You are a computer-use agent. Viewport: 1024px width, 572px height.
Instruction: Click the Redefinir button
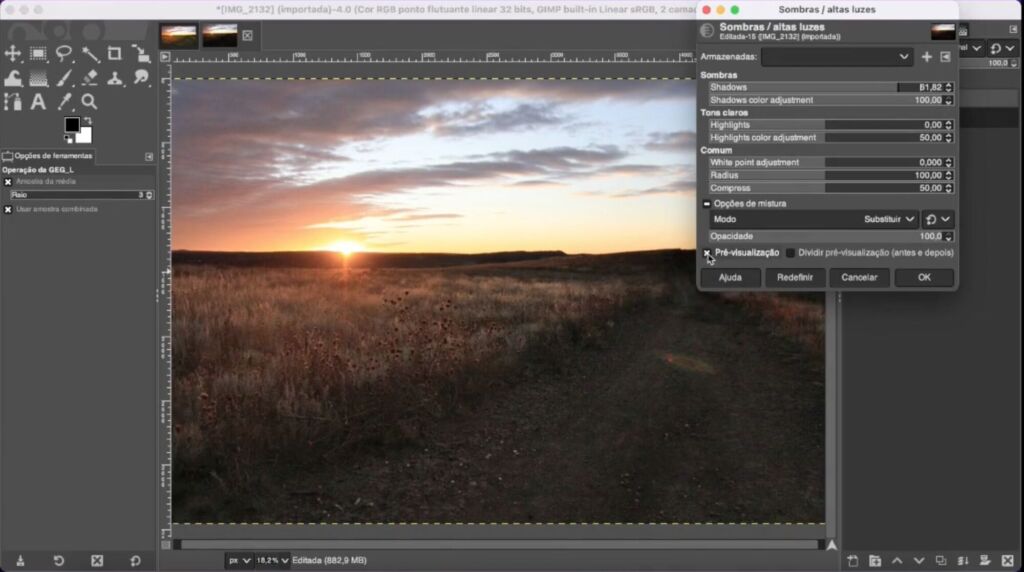[x=795, y=277]
